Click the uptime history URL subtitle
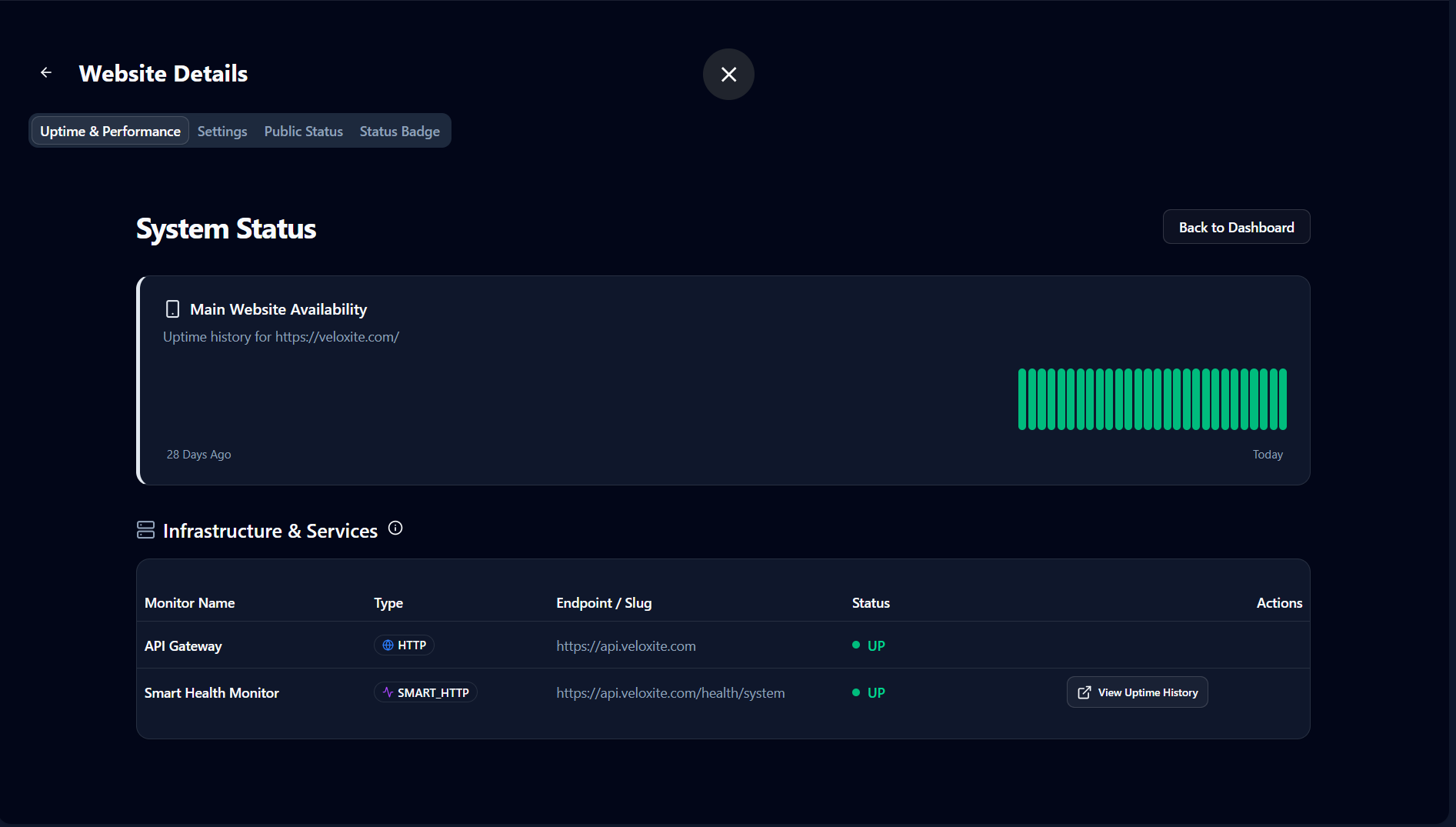The image size is (1456, 827). 281,337
